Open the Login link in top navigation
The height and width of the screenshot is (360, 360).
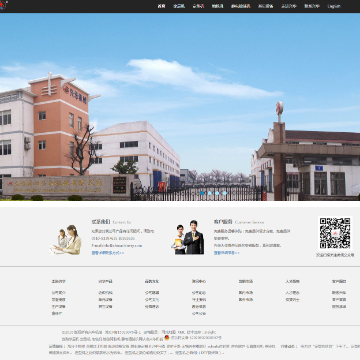click(334, 6)
